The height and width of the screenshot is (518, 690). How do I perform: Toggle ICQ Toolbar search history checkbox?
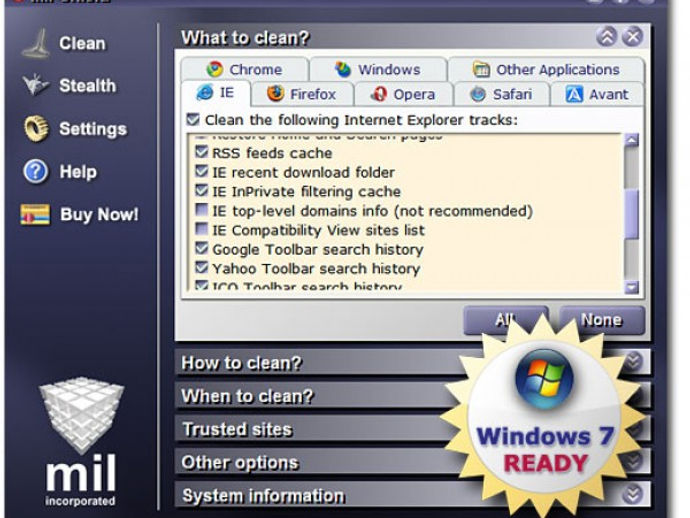tap(202, 285)
